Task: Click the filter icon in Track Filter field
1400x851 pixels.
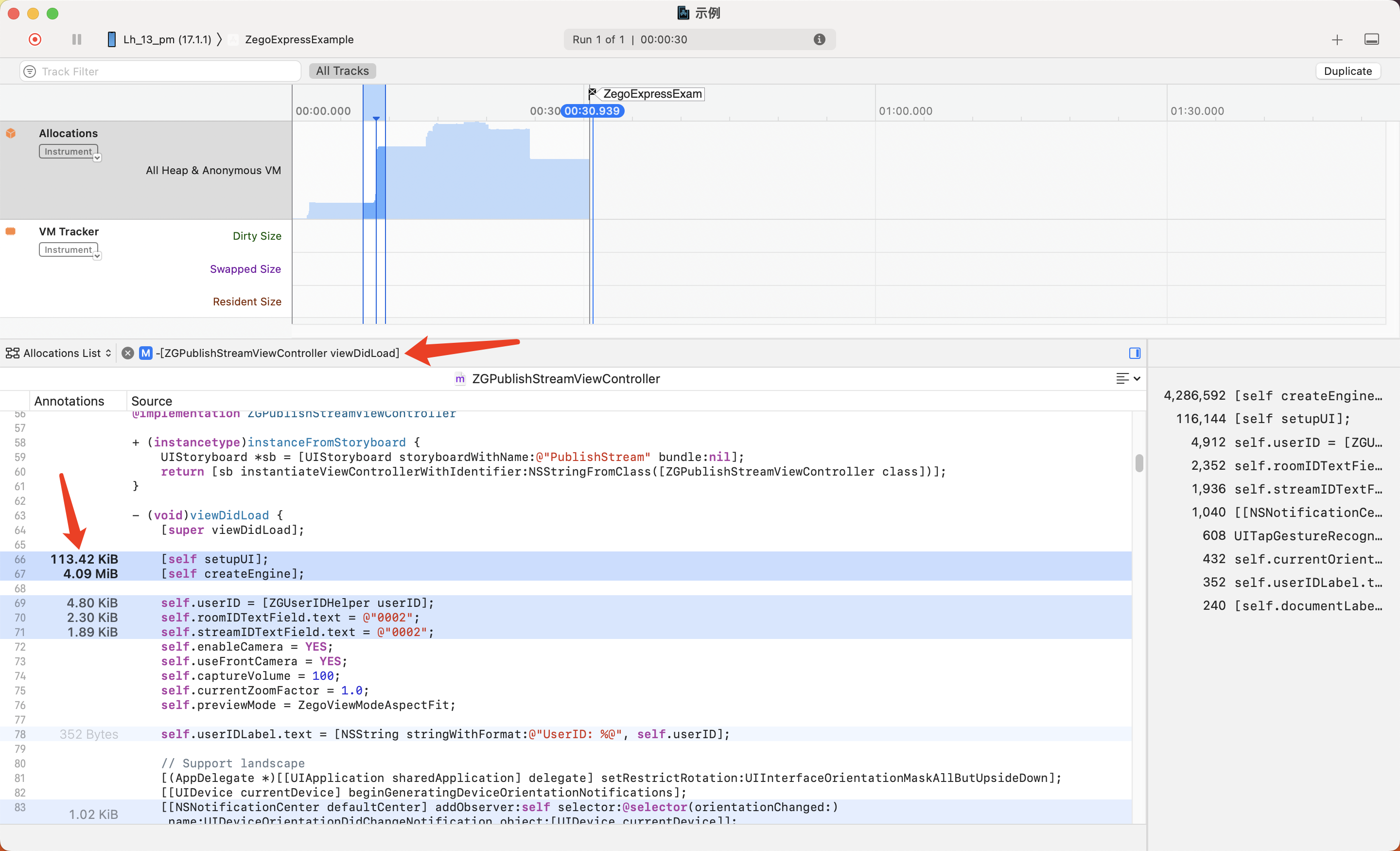Action: coord(29,71)
